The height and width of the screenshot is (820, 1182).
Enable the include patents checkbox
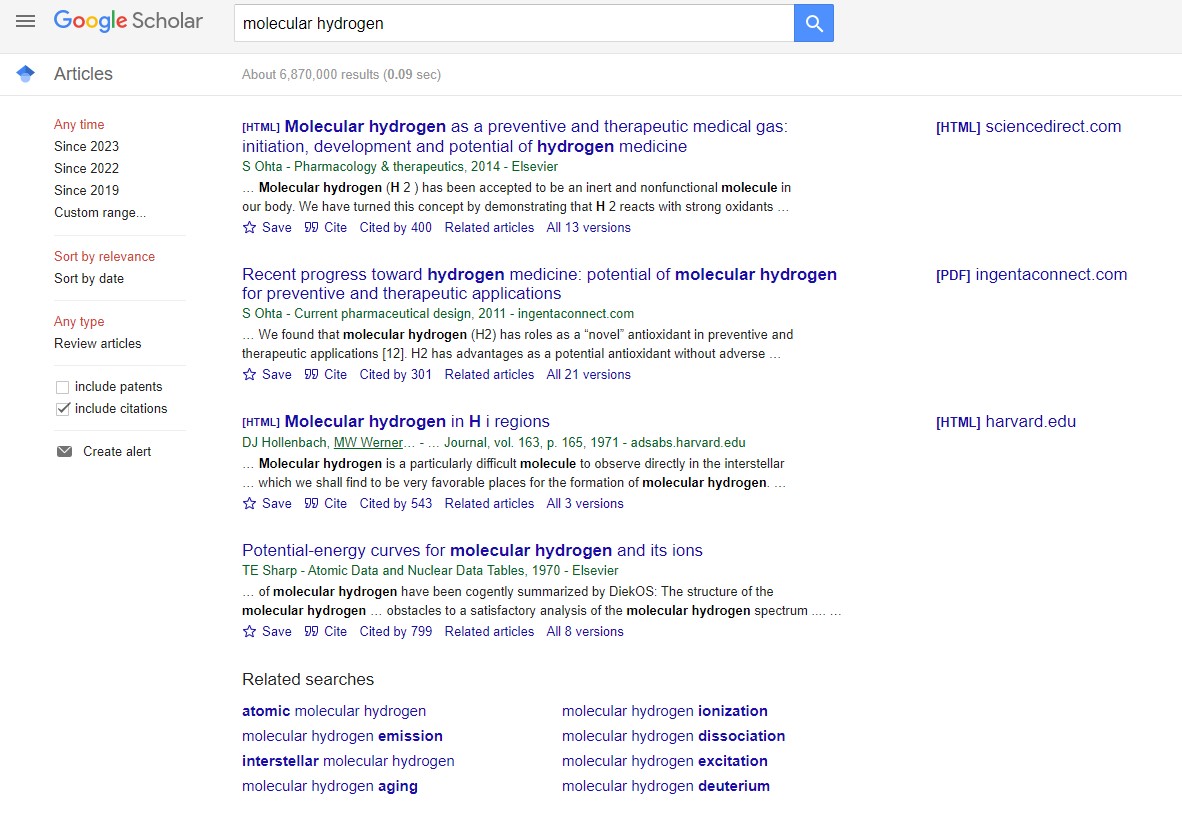63,387
